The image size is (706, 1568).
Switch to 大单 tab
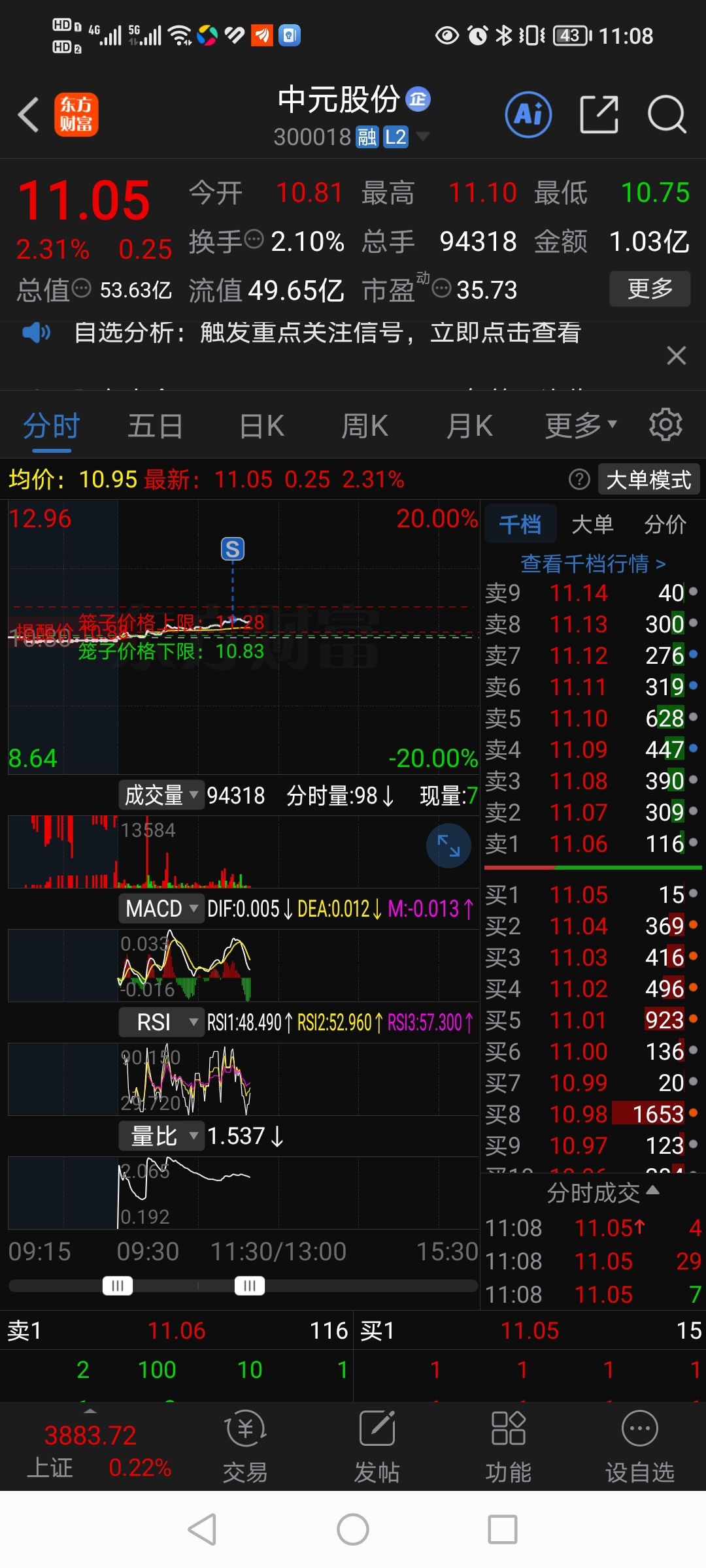[592, 524]
